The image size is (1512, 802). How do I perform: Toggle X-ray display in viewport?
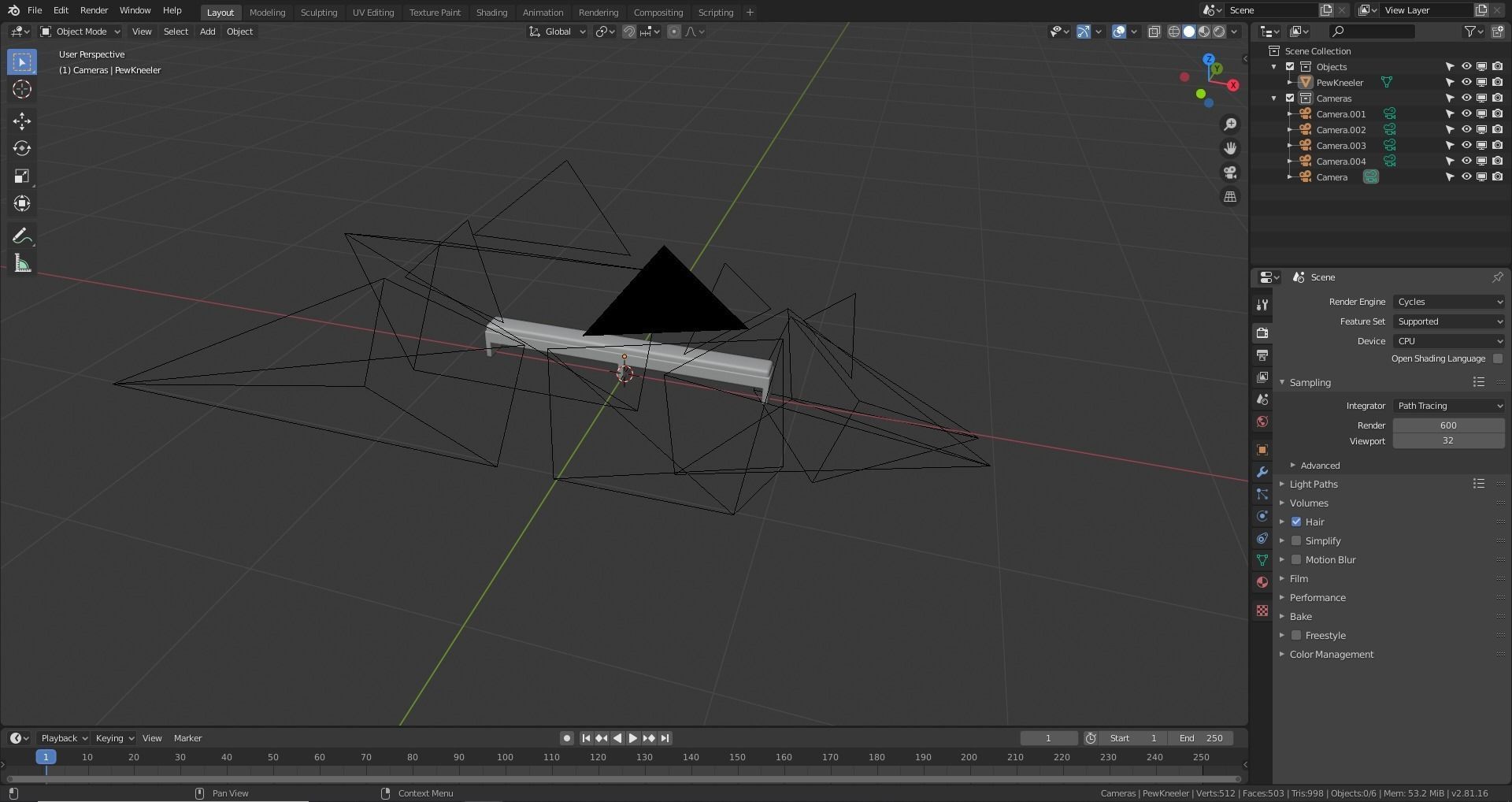click(x=1154, y=32)
